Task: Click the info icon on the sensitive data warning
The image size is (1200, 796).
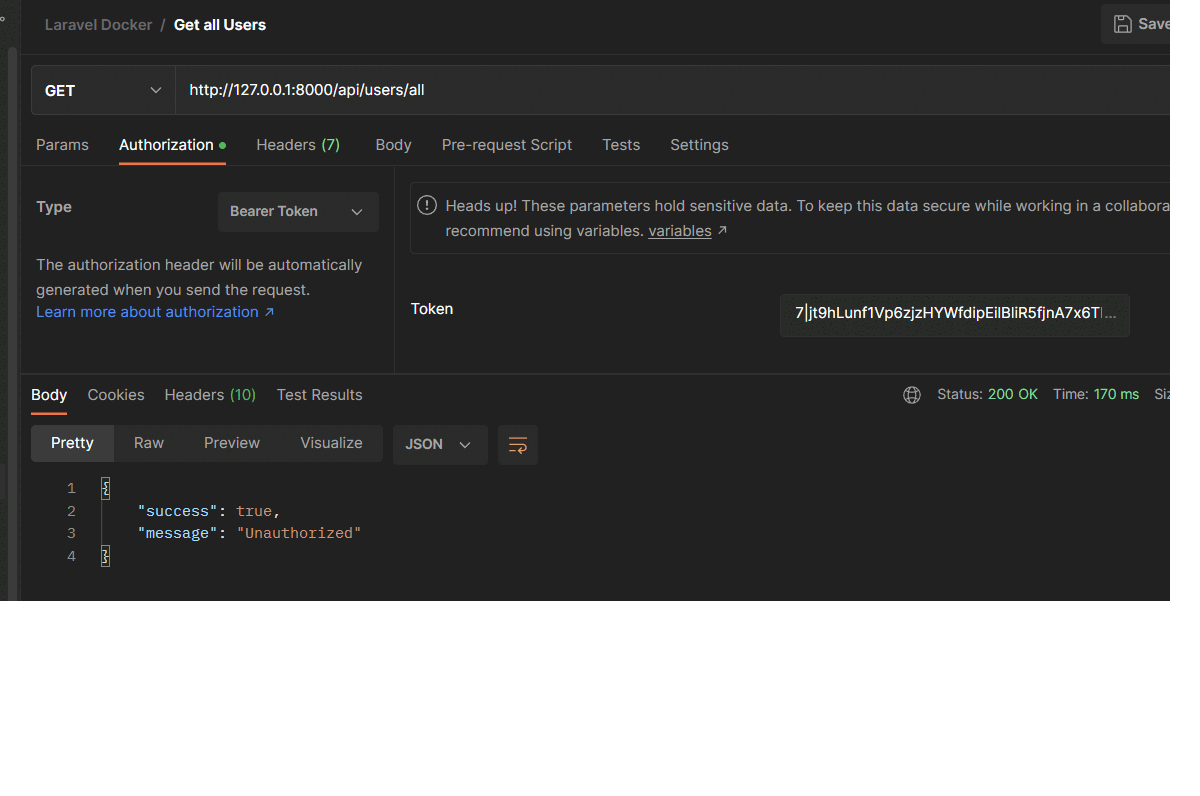Action: click(426, 204)
